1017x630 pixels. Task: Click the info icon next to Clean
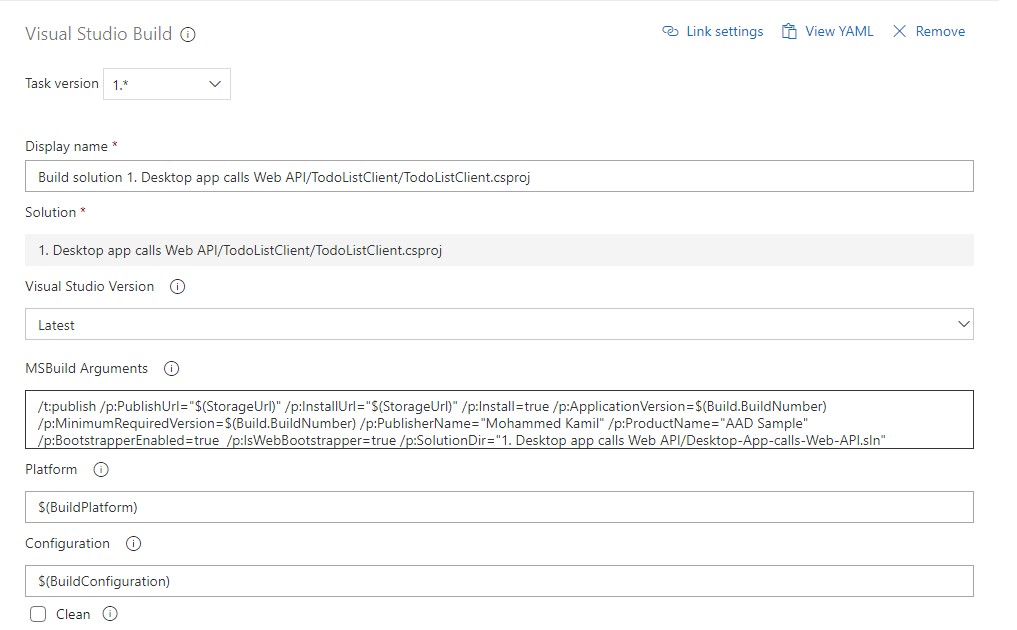pyautogui.click(x=110, y=614)
